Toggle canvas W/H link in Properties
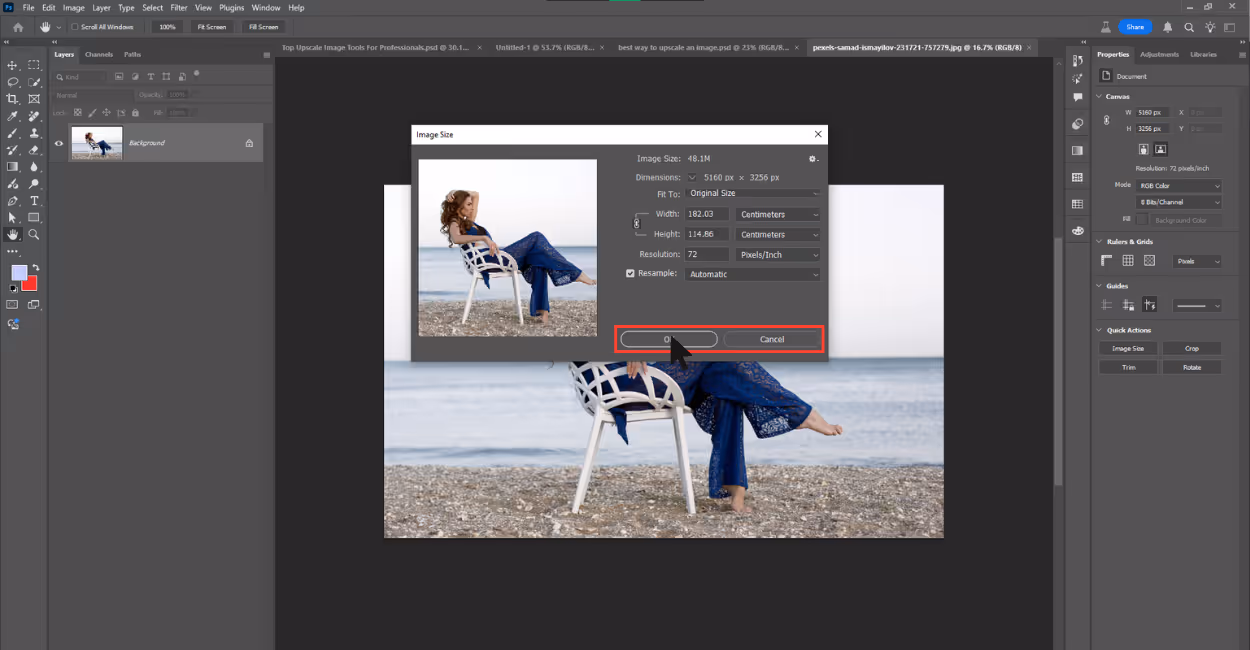The width and height of the screenshot is (1250, 650). (x=1106, y=120)
